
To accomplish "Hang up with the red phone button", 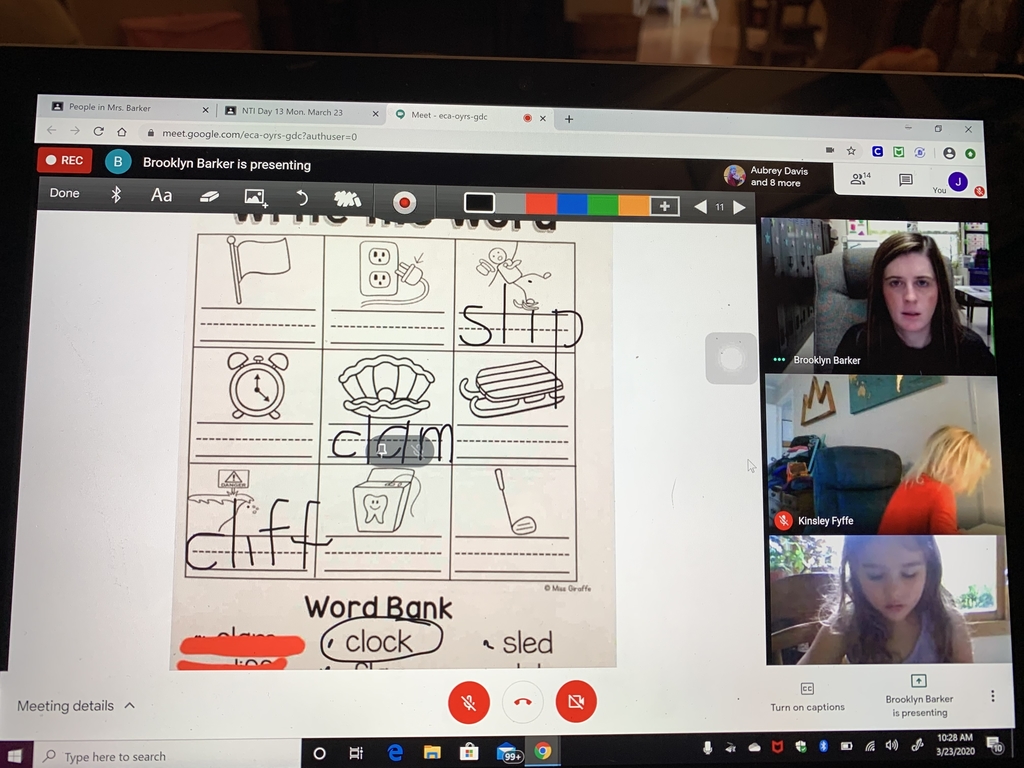I will click(522, 702).
